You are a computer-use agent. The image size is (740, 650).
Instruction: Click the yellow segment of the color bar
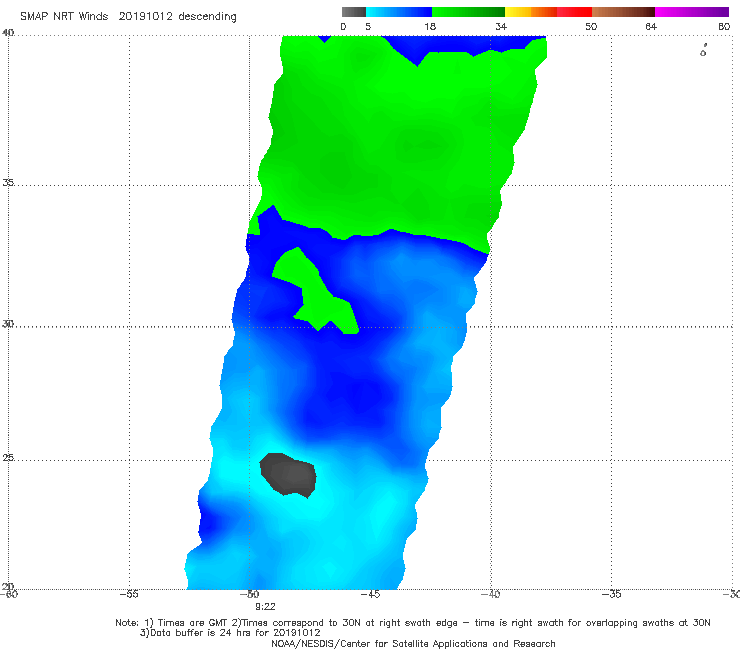pyautogui.click(x=518, y=12)
